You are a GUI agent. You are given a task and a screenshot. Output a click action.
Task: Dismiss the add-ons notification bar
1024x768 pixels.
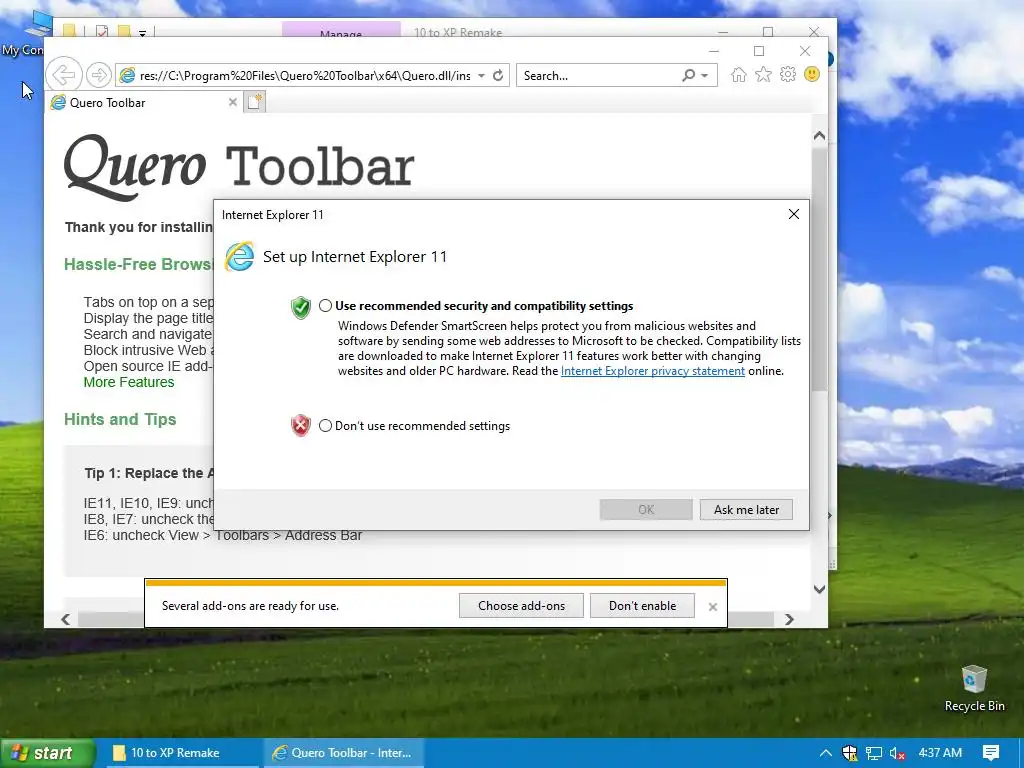click(712, 607)
